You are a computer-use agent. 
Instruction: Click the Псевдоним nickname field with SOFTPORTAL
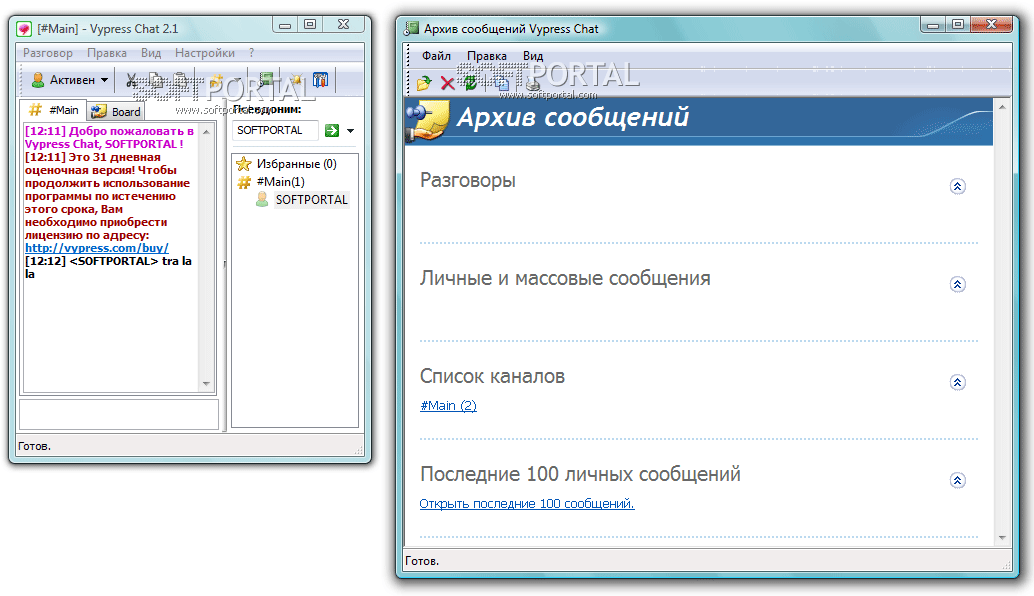point(275,131)
